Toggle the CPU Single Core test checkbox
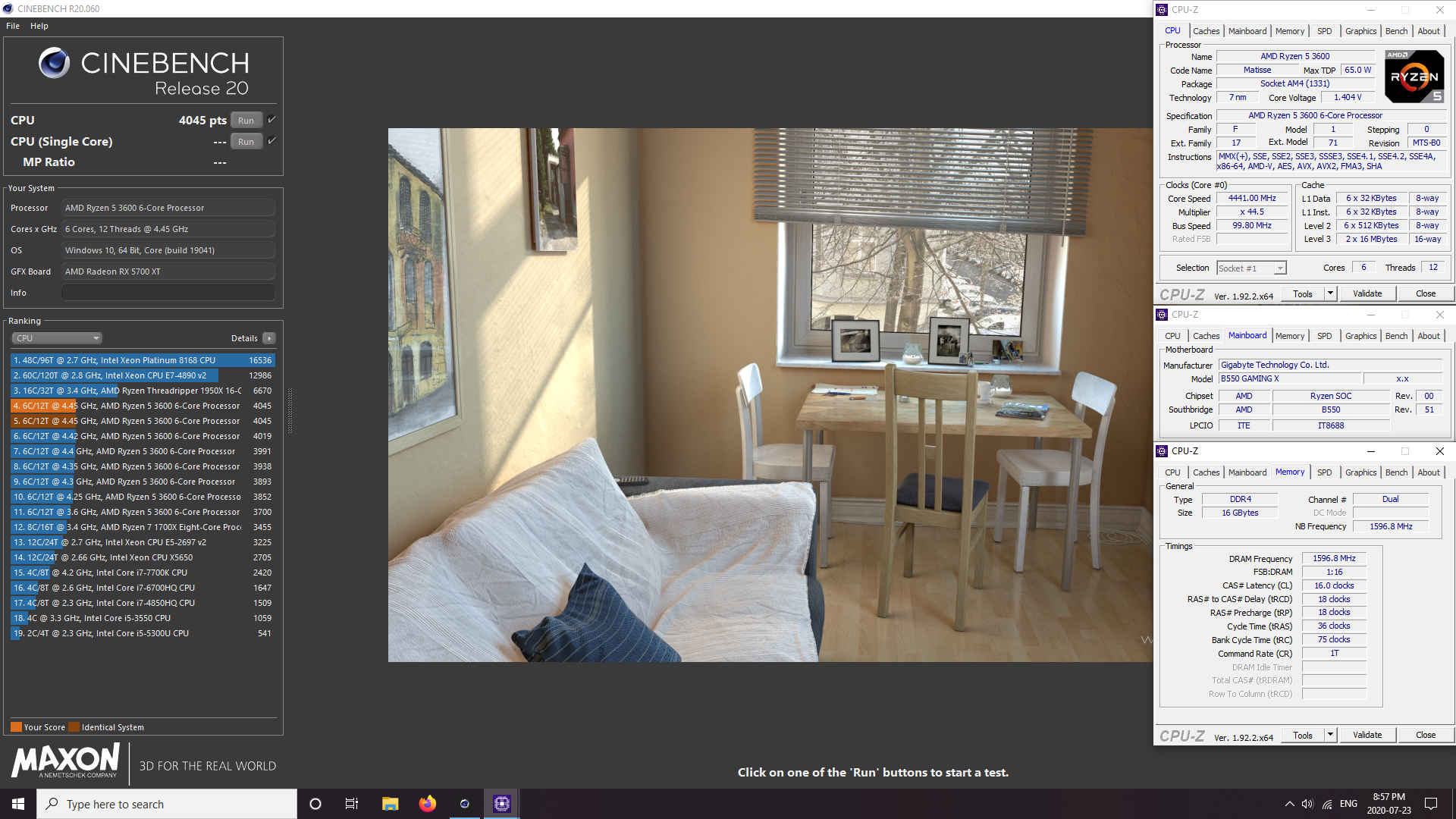The height and width of the screenshot is (819, 1456). tap(271, 141)
